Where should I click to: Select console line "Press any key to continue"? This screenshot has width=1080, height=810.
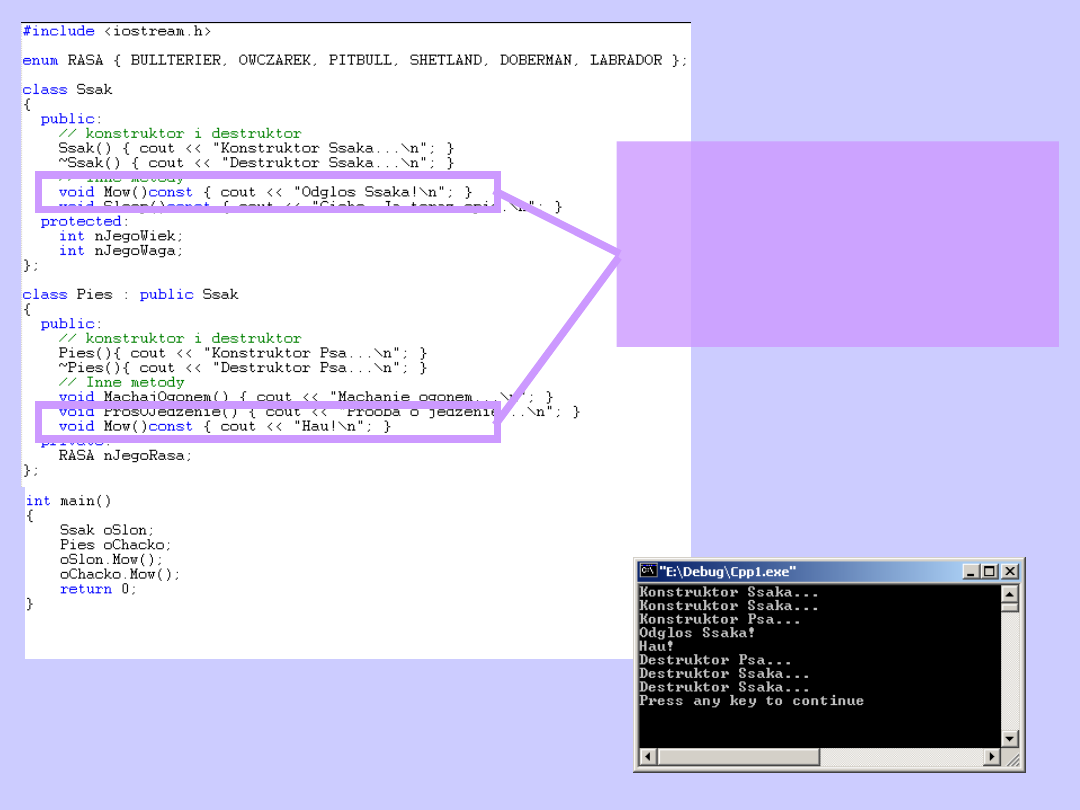[x=751, y=700]
